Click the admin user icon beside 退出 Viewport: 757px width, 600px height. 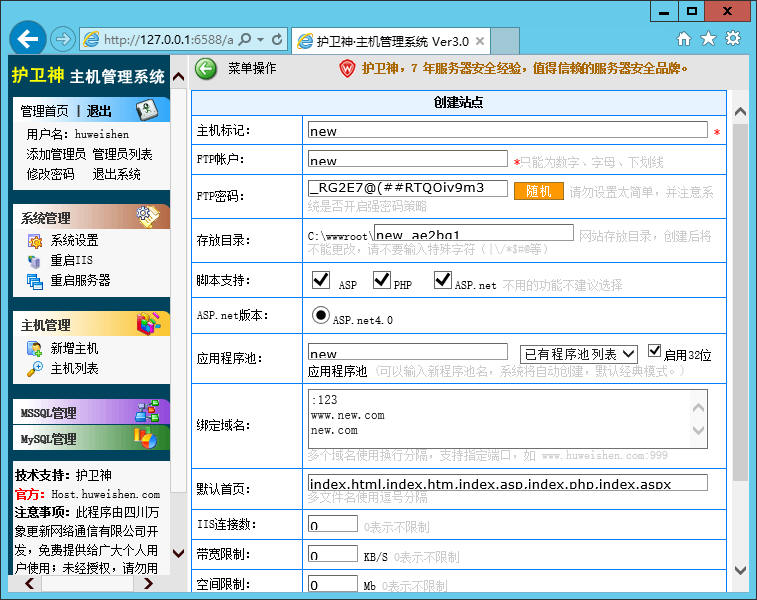[x=146, y=110]
